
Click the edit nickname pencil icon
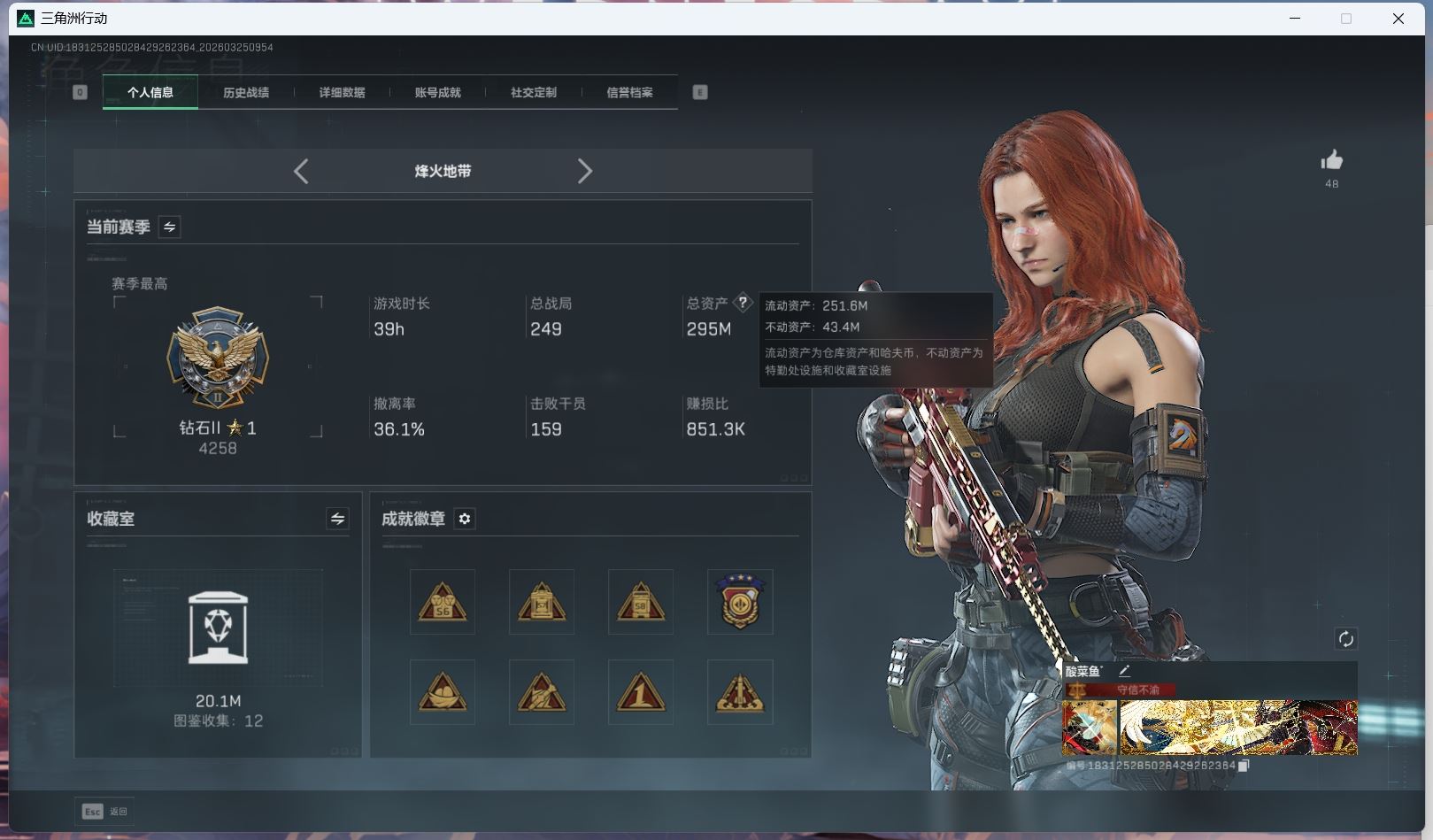pyautogui.click(x=1124, y=672)
